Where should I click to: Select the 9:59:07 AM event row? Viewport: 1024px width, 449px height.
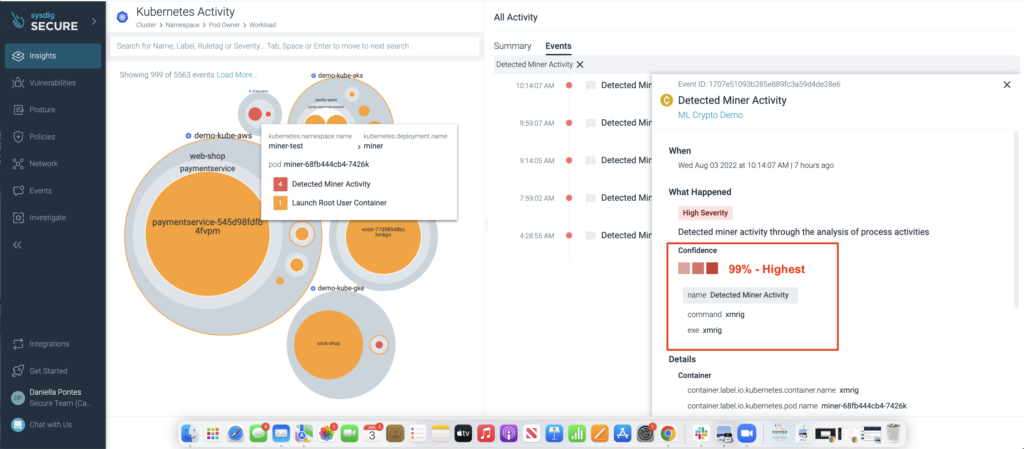583,123
